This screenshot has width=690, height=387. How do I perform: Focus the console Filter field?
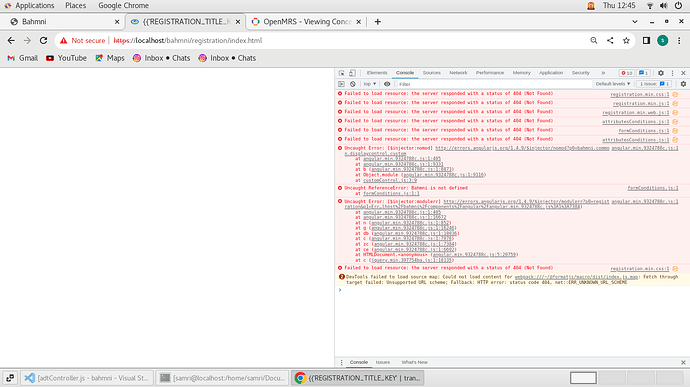(x=493, y=84)
